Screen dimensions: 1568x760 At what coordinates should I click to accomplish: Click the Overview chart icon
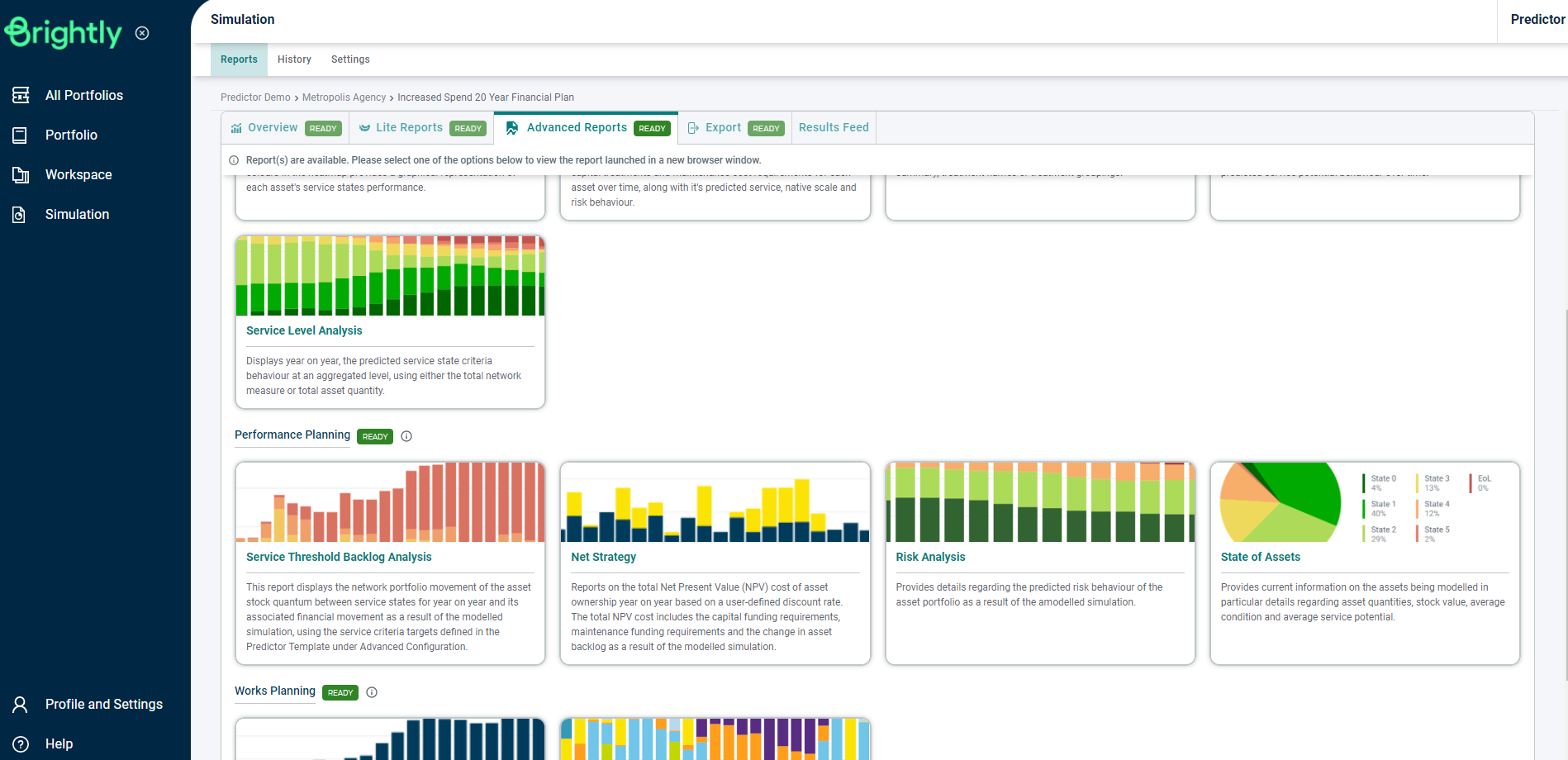[x=237, y=127]
